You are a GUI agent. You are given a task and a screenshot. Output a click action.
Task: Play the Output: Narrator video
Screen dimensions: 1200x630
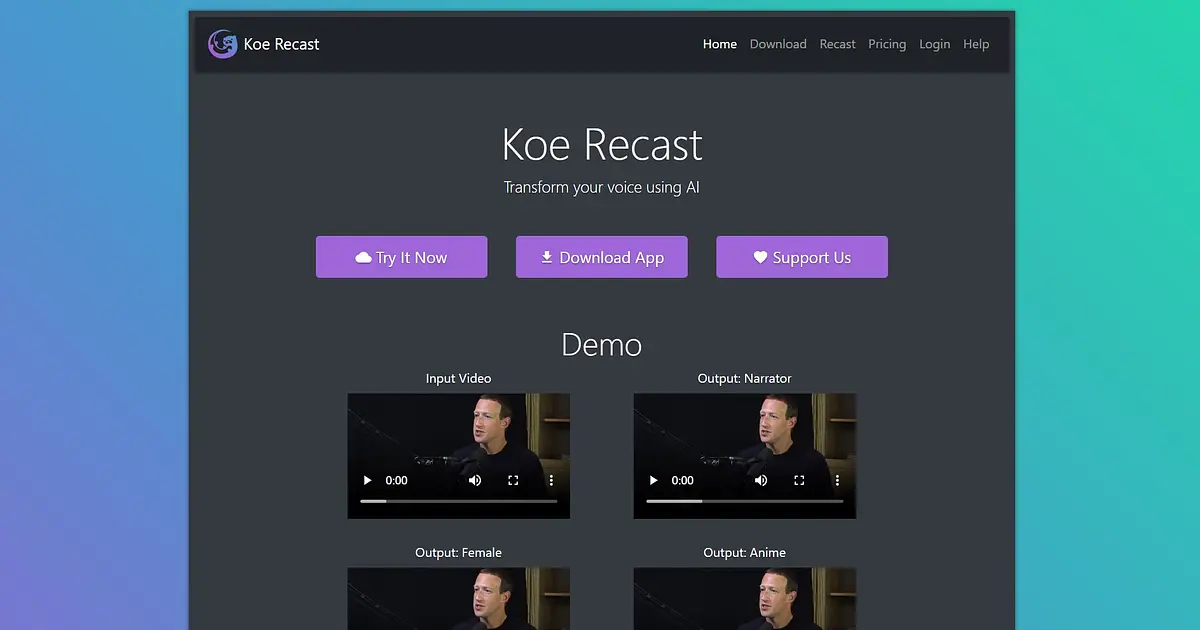tap(653, 480)
